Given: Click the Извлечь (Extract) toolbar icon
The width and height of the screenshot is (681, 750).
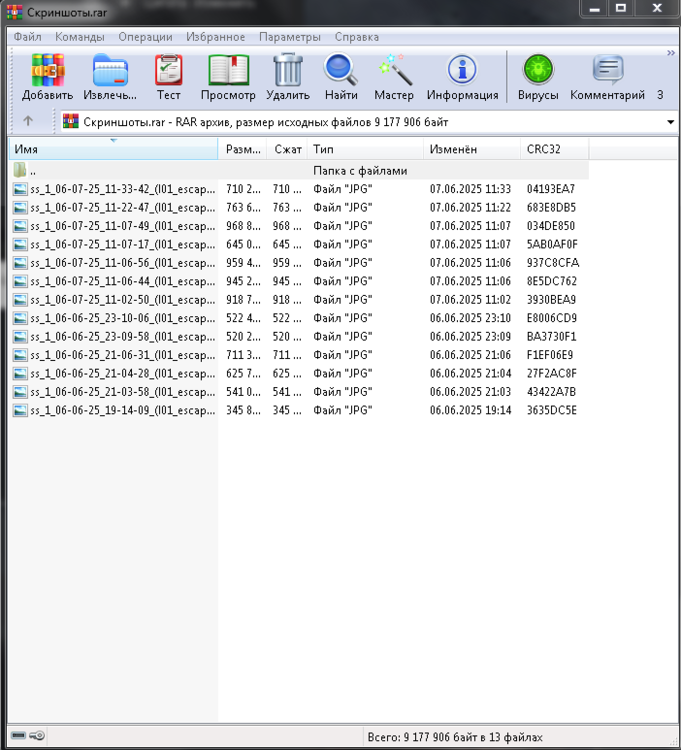Looking at the screenshot, I should point(110,72).
